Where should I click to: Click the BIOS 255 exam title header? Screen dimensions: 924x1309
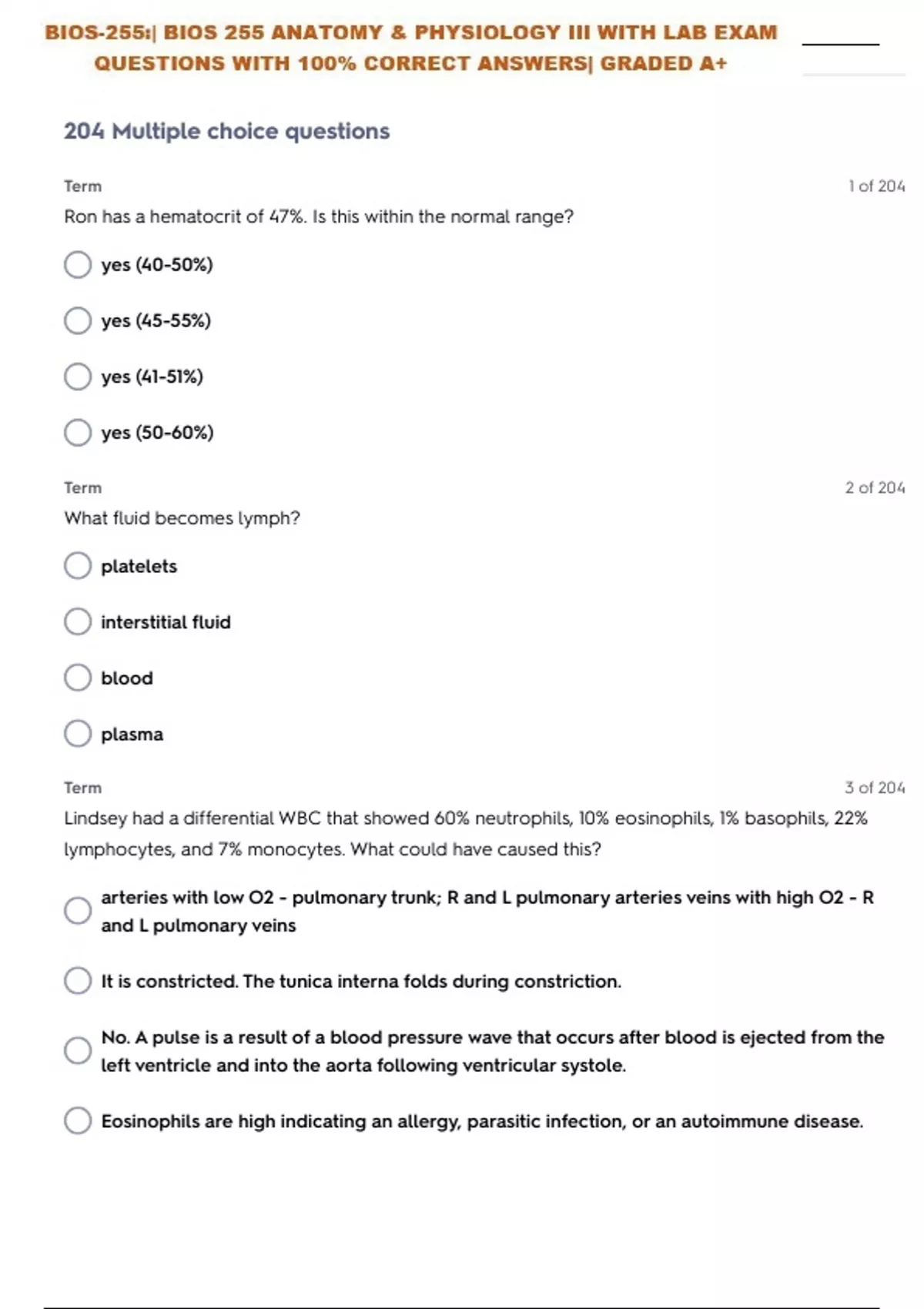(410, 48)
